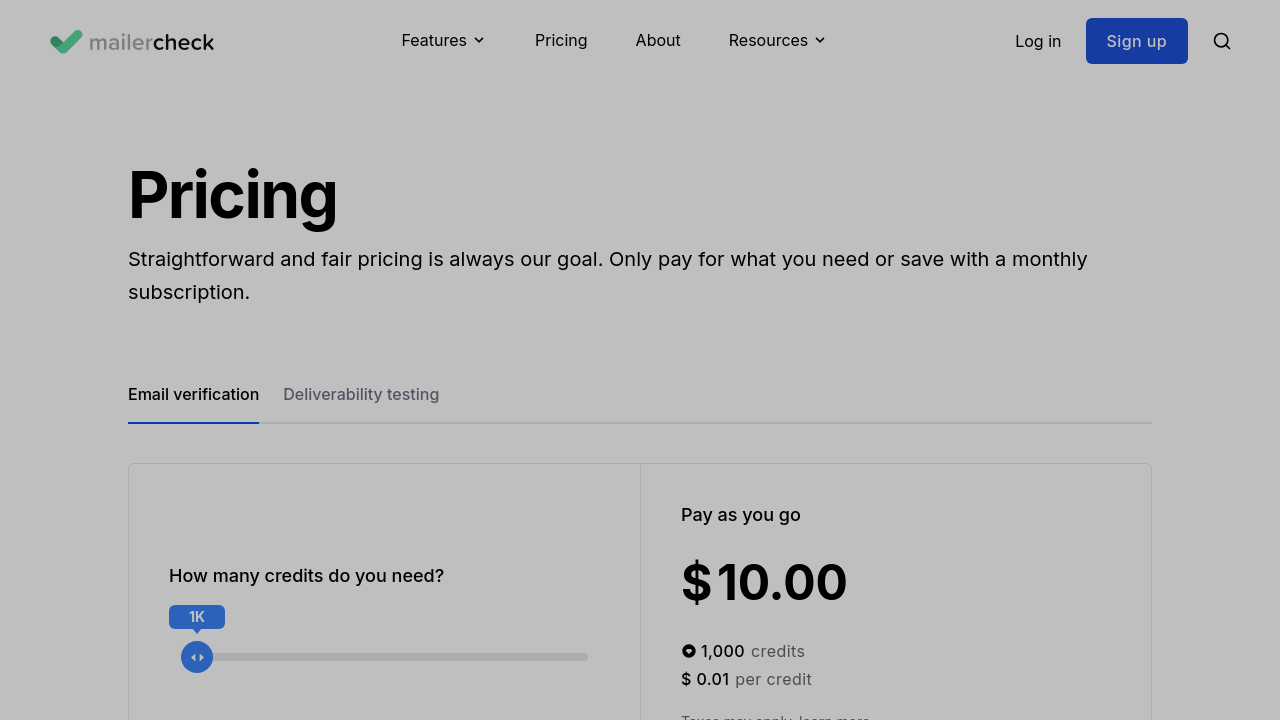Click the green checkmark logo icon
The image size is (1280, 720).
[66, 41]
